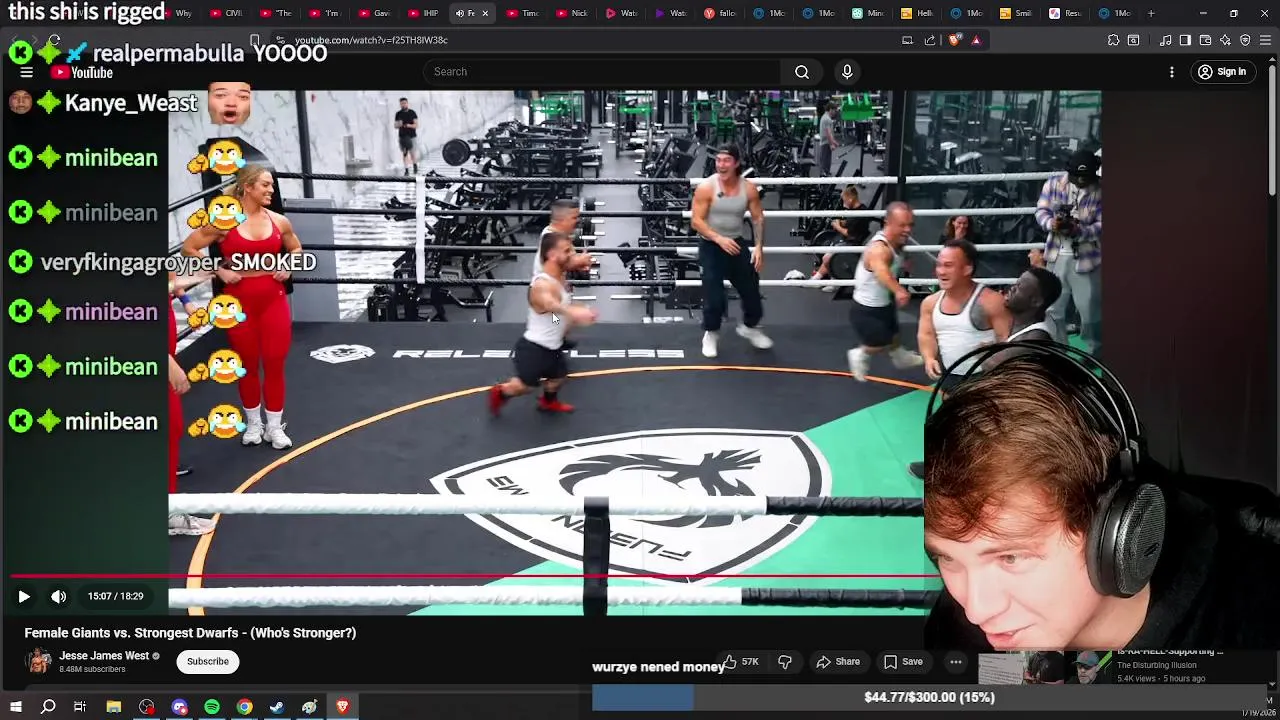The height and width of the screenshot is (720, 1280).
Task: Open OBS Studio from the taskbar
Action: click(147, 707)
